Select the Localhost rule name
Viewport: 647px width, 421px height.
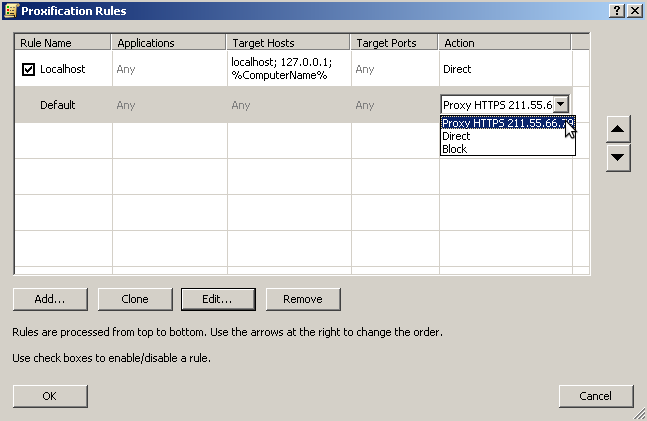coord(62,69)
